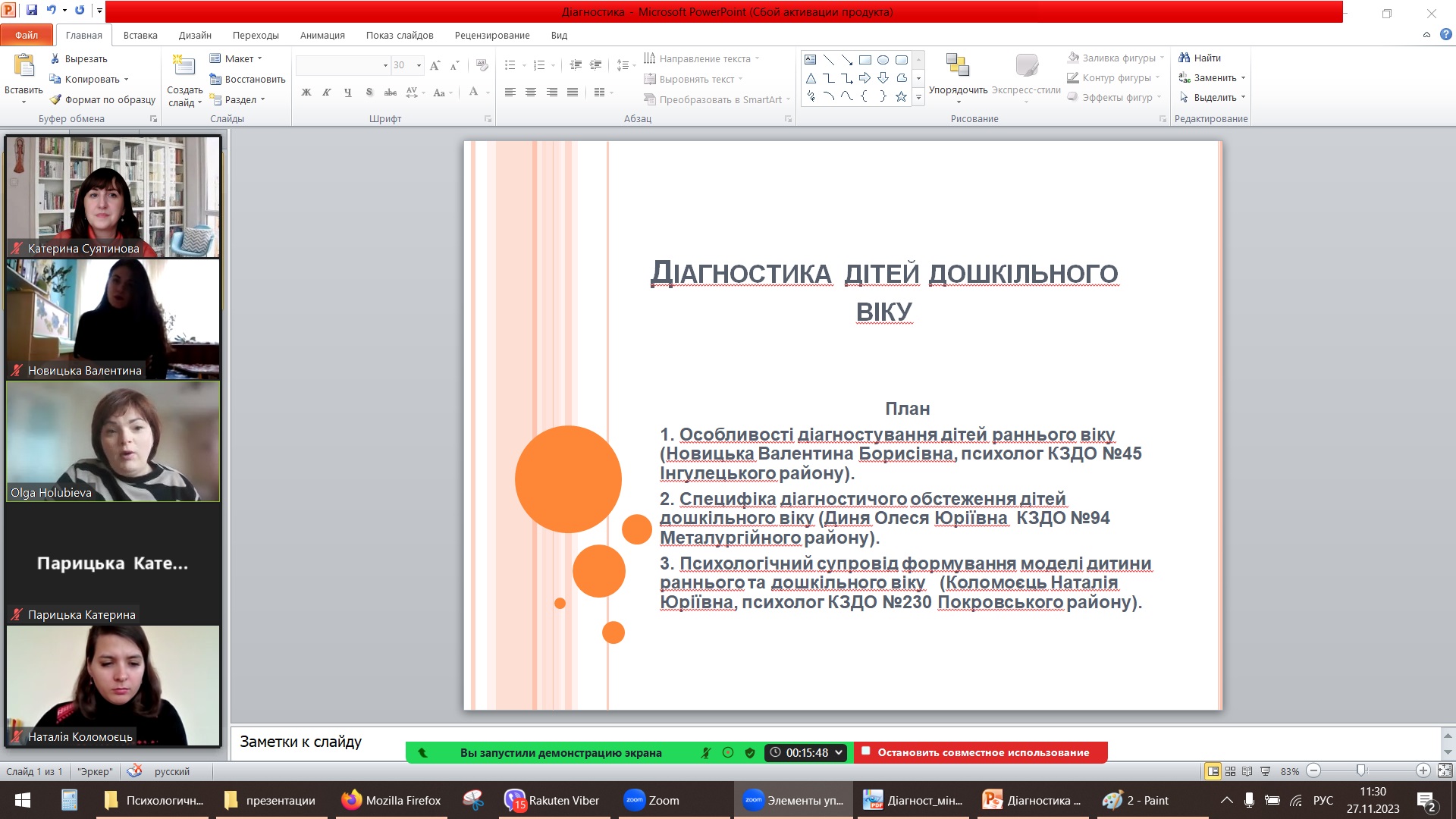Image resolution: width=1456 pixels, height=819 pixels.
Task: Switch to the Показ слайдов tab
Action: (x=400, y=35)
